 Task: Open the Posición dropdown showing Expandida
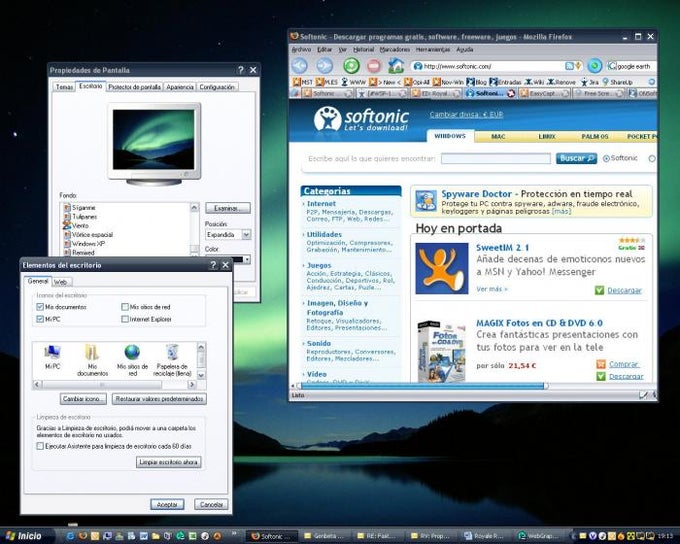228,235
